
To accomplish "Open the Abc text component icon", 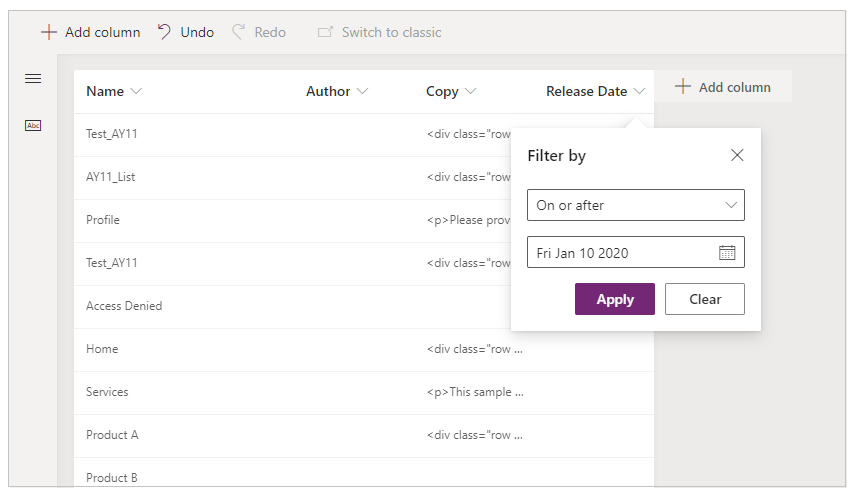I will pos(33,125).
